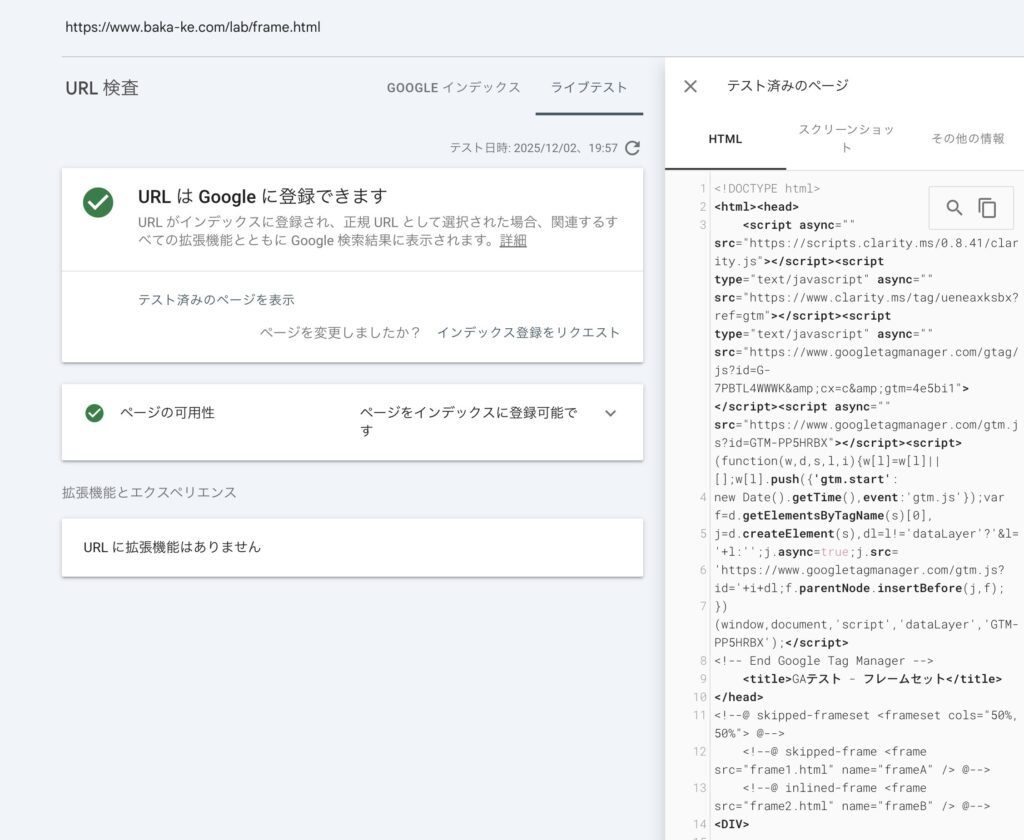Click the green check beside ページの可用性
1024x840 pixels.
tap(95, 413)
